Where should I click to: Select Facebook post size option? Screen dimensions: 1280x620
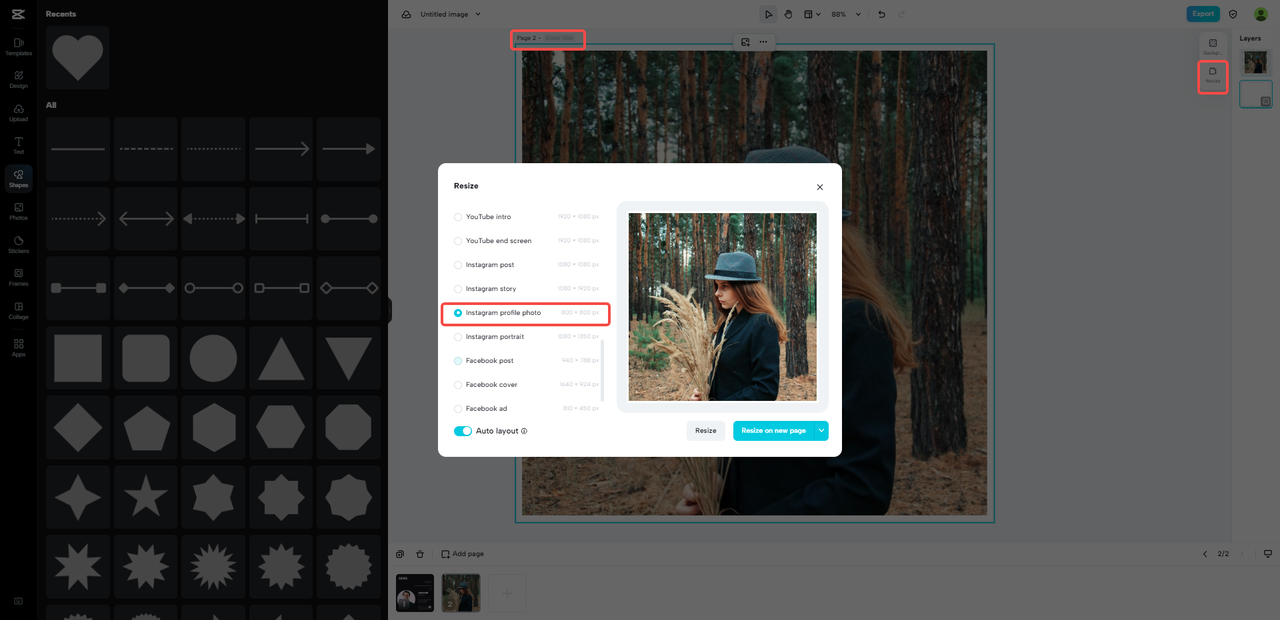click(527, 361)
